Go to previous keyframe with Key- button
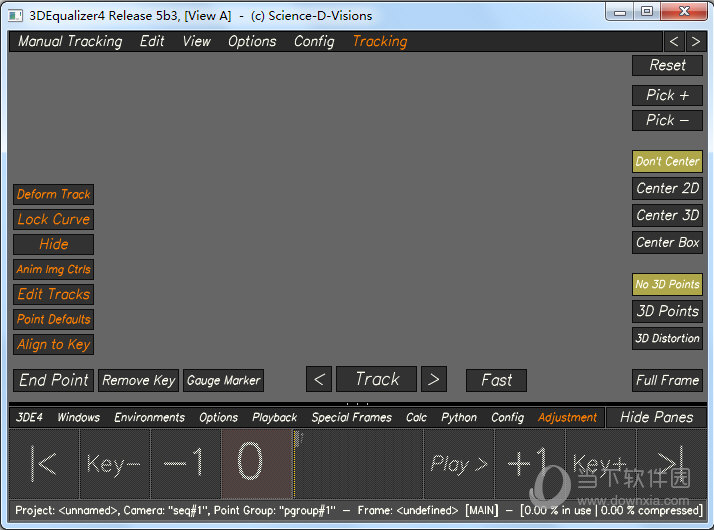Viewport: 714px width, 530px height. (x=114, y=463)
